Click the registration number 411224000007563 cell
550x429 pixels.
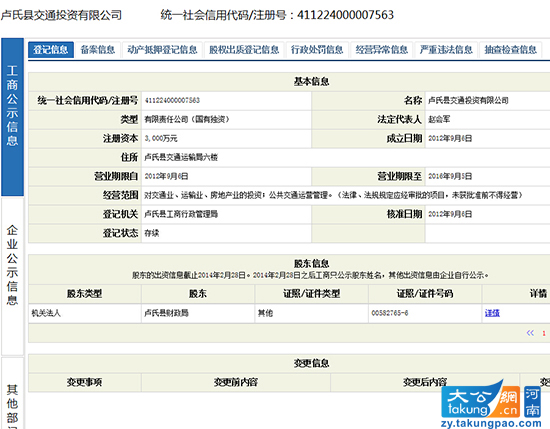point(226,100)
